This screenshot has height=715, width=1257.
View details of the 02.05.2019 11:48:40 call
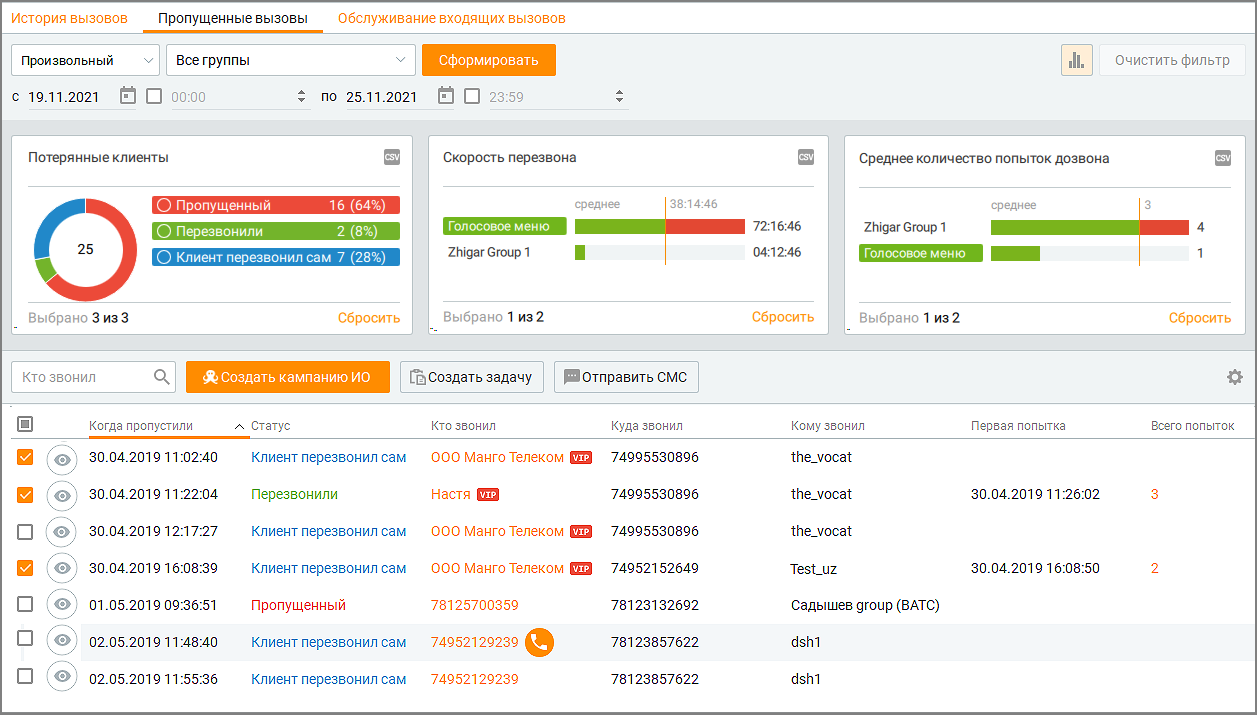62,642
